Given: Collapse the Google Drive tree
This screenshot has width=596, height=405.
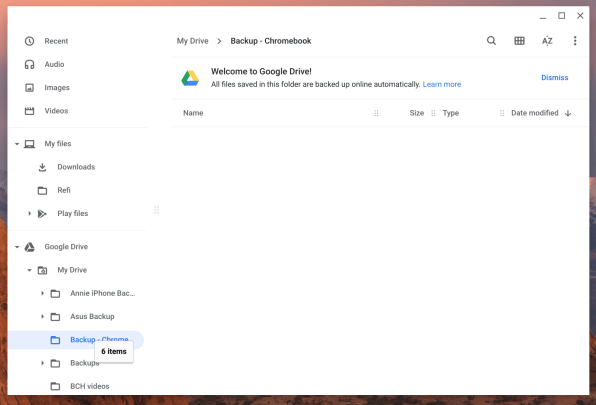Looking at the screenshot, I should tap(17, 247).
